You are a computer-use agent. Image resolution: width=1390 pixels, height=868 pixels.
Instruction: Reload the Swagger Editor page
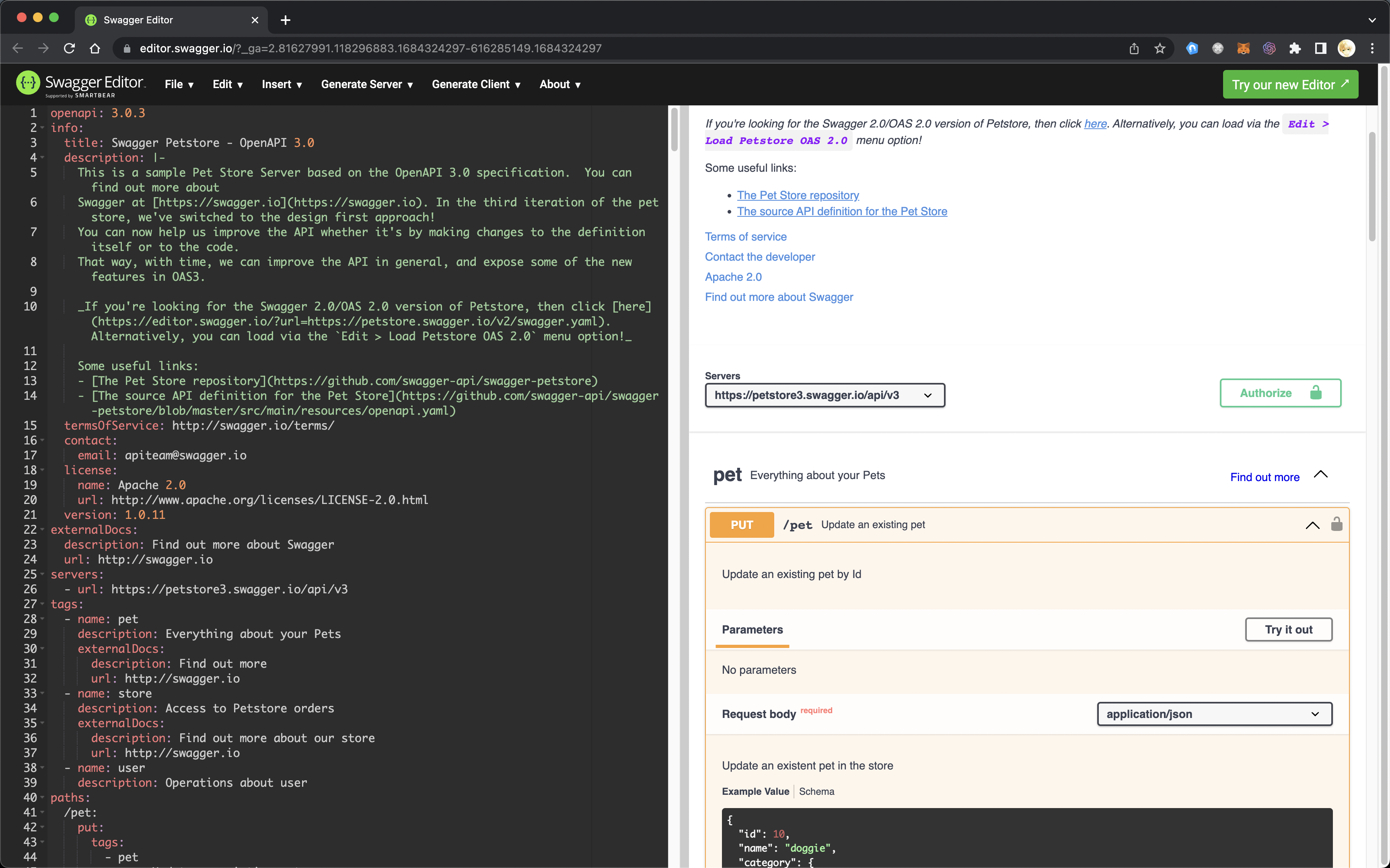pyautogui.click(x=70, y=48)
